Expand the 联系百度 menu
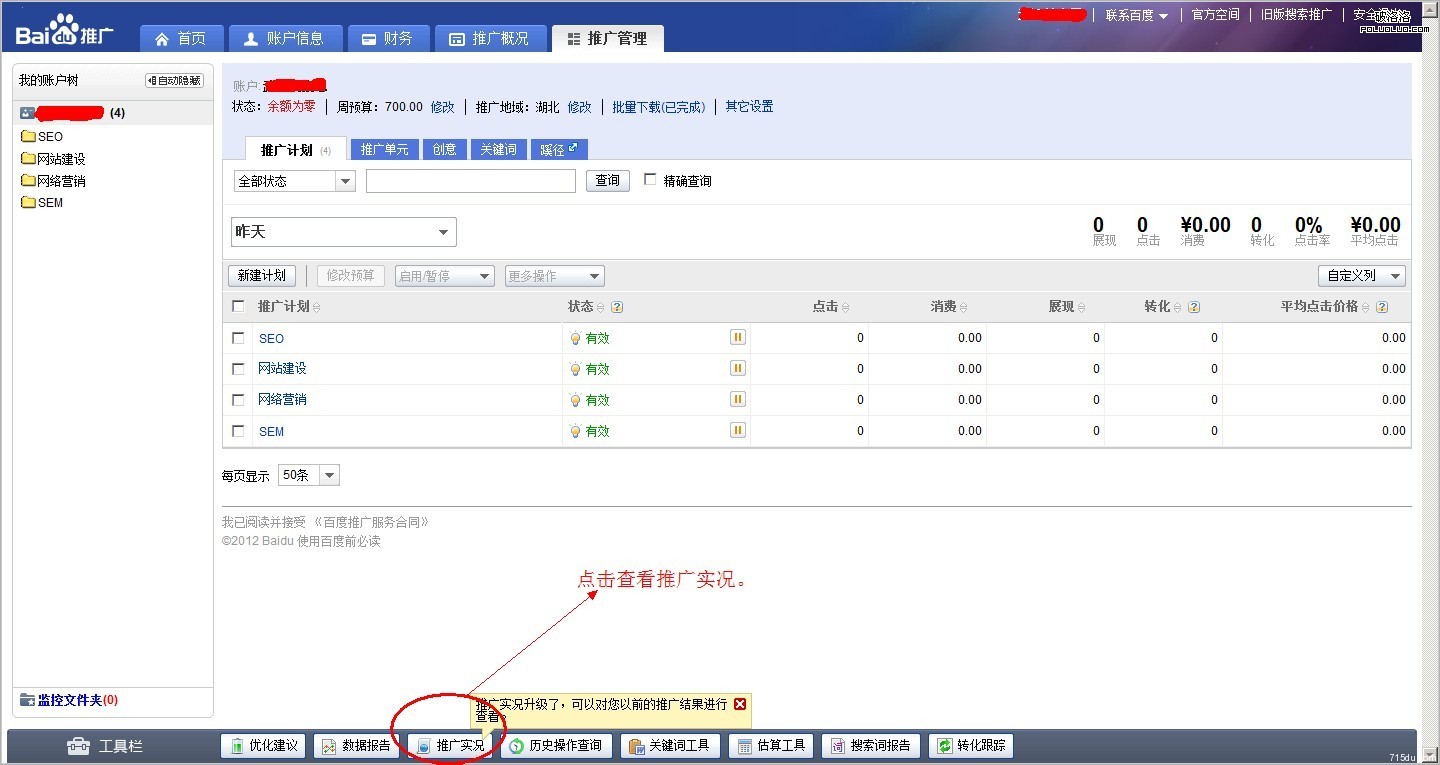 (x=1136, y=15)
